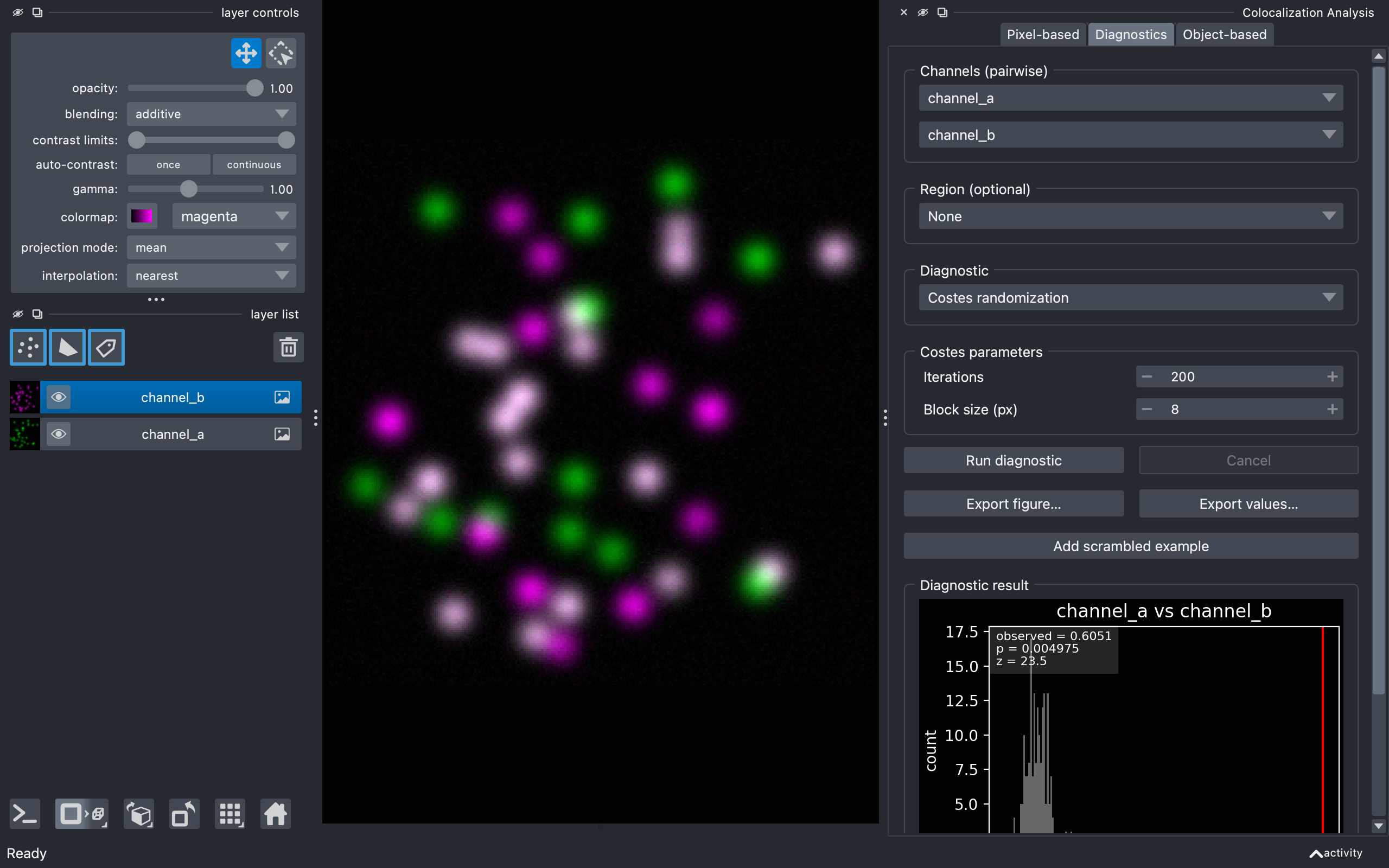Viewport: 1389px width, 868px height.
Task: Click the magenta colormap swatch
Action: 142,216
